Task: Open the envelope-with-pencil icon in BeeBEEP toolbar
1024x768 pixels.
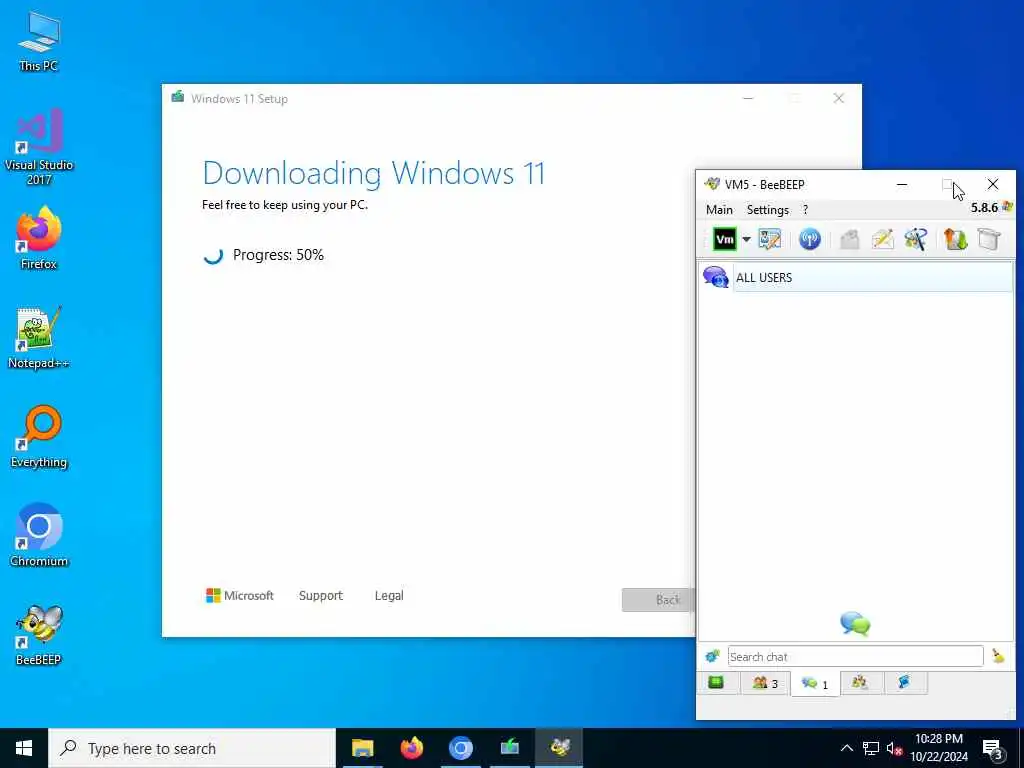Action: click(x=882, y=239)
